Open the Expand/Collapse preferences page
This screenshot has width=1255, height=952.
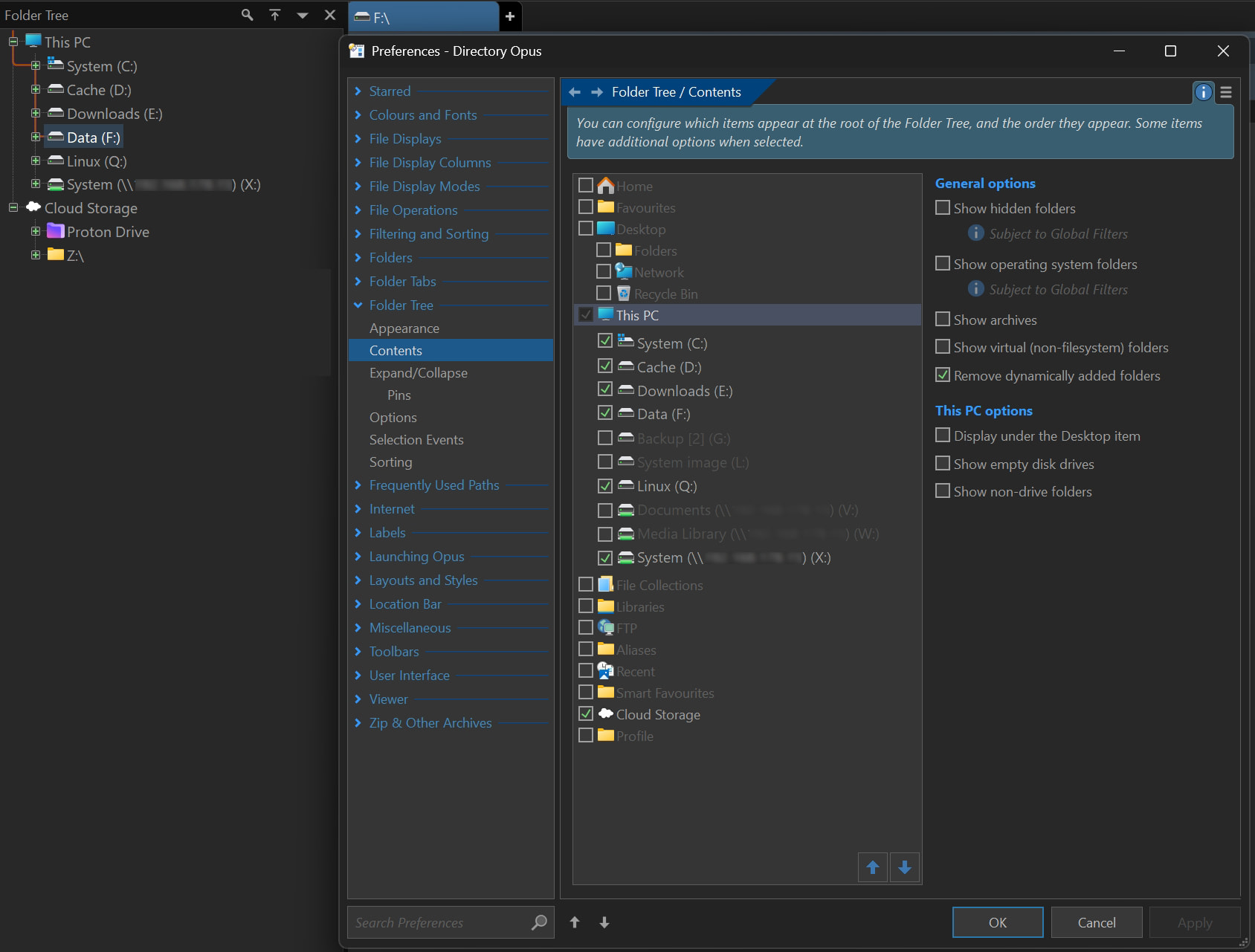418,373
